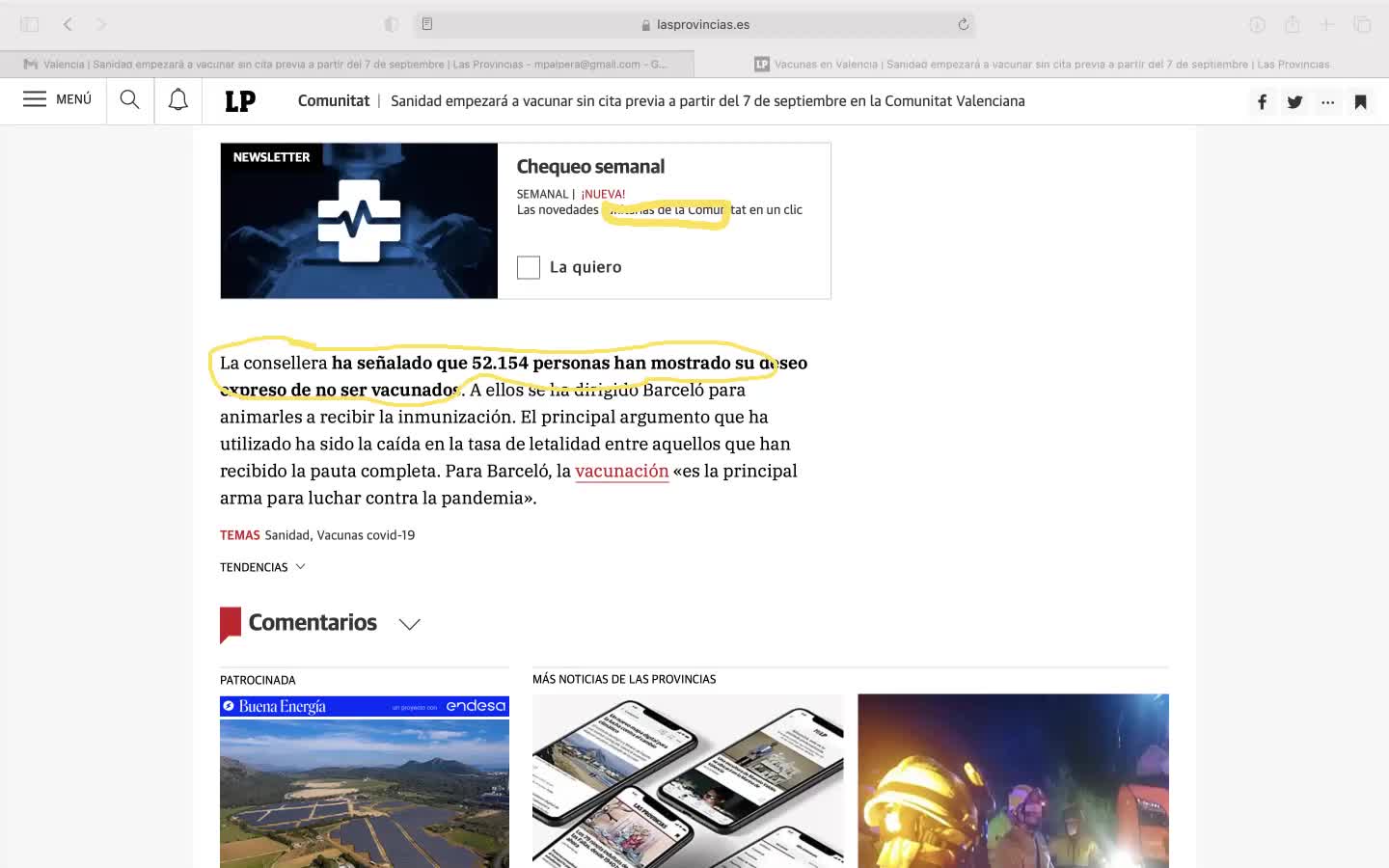Reload the page with the refresh icon
This screenshot has height=868, width=1389.
point(963,24)
